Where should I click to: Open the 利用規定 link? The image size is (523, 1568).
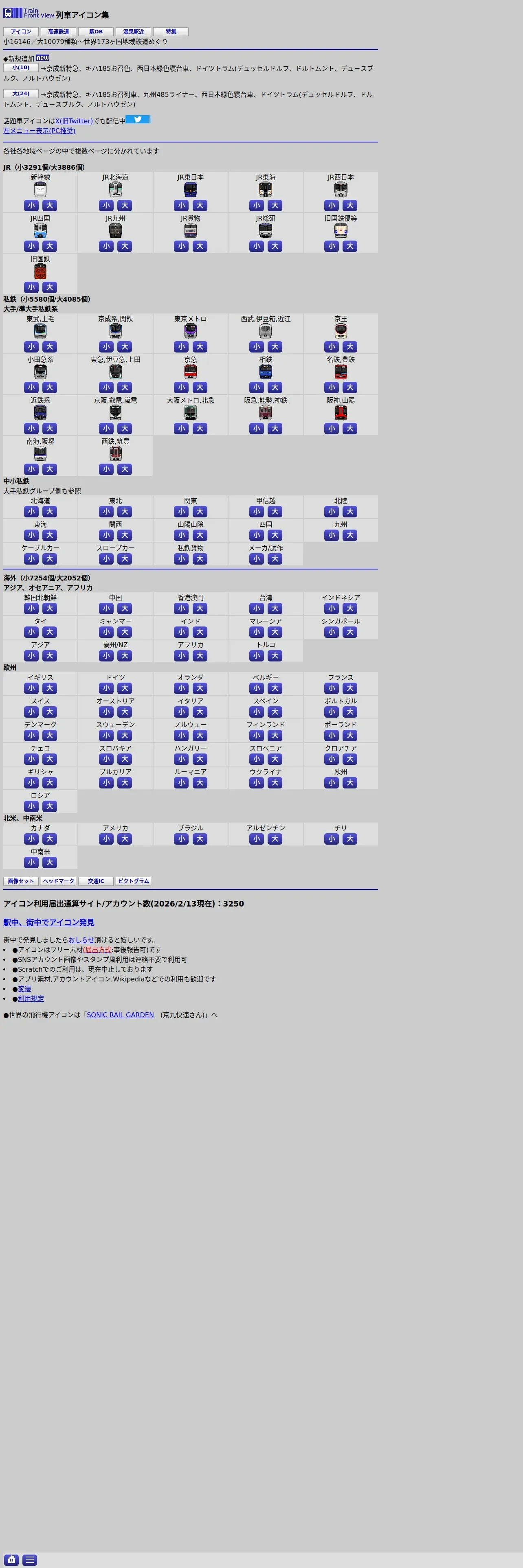(31, 998)
